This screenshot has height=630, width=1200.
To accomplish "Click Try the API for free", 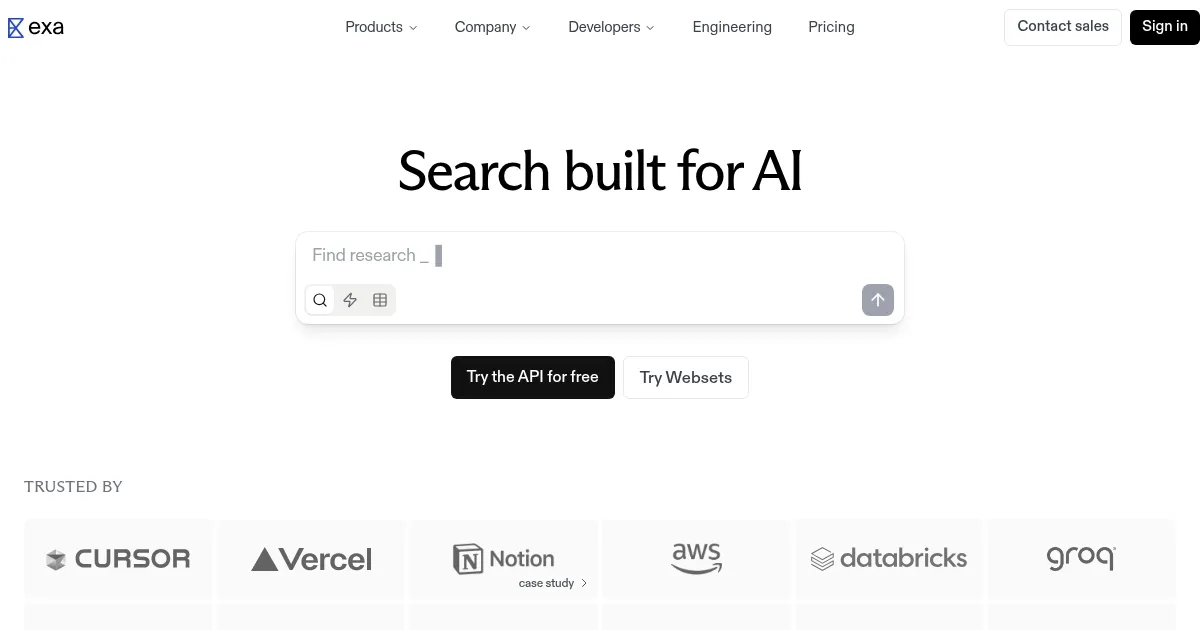I will (532, 377).
